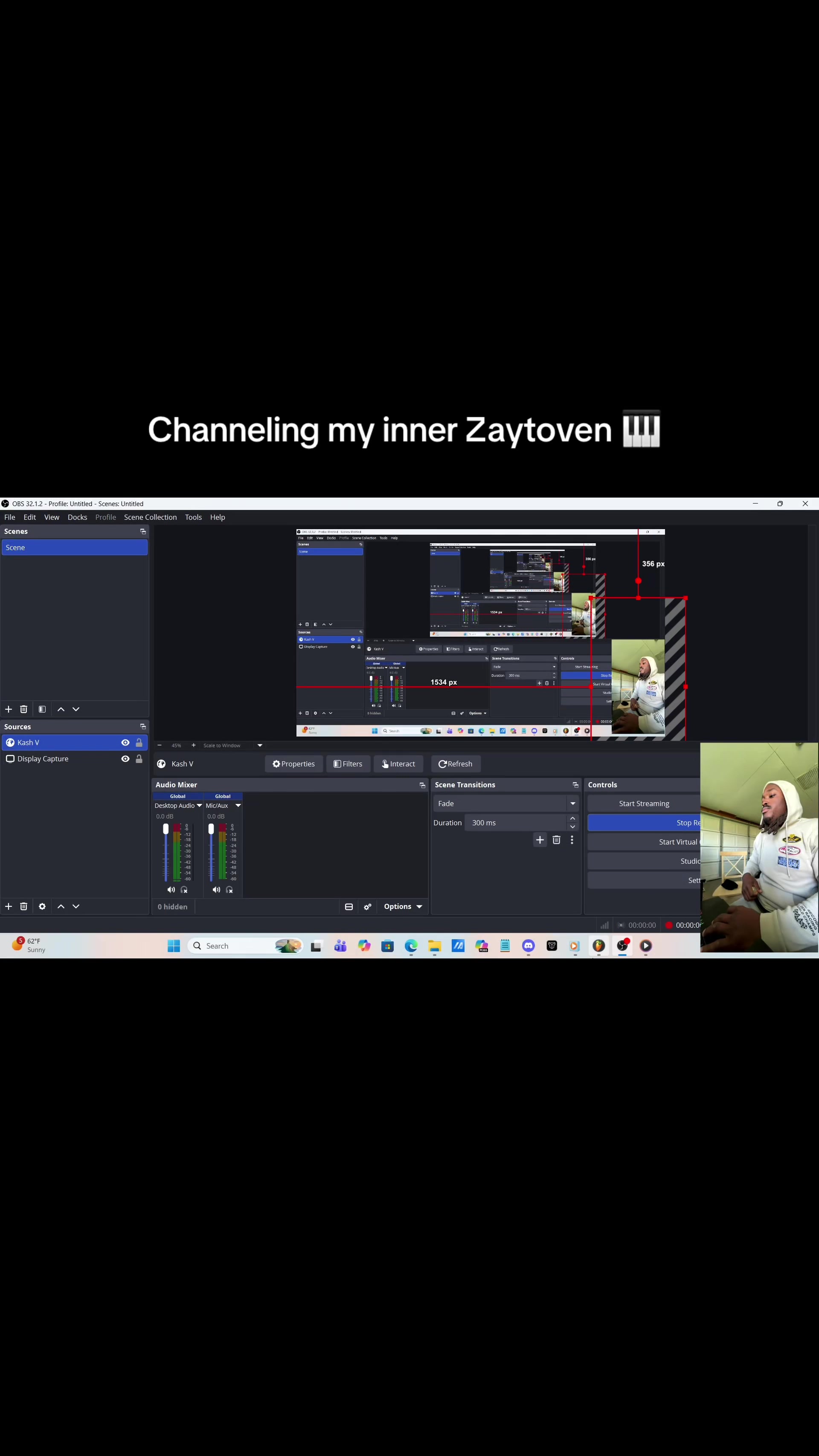Toggle Mic/Aux monitoring headphone icon
The height and width of the screenshot is (1456, 819).
[229, 890]
